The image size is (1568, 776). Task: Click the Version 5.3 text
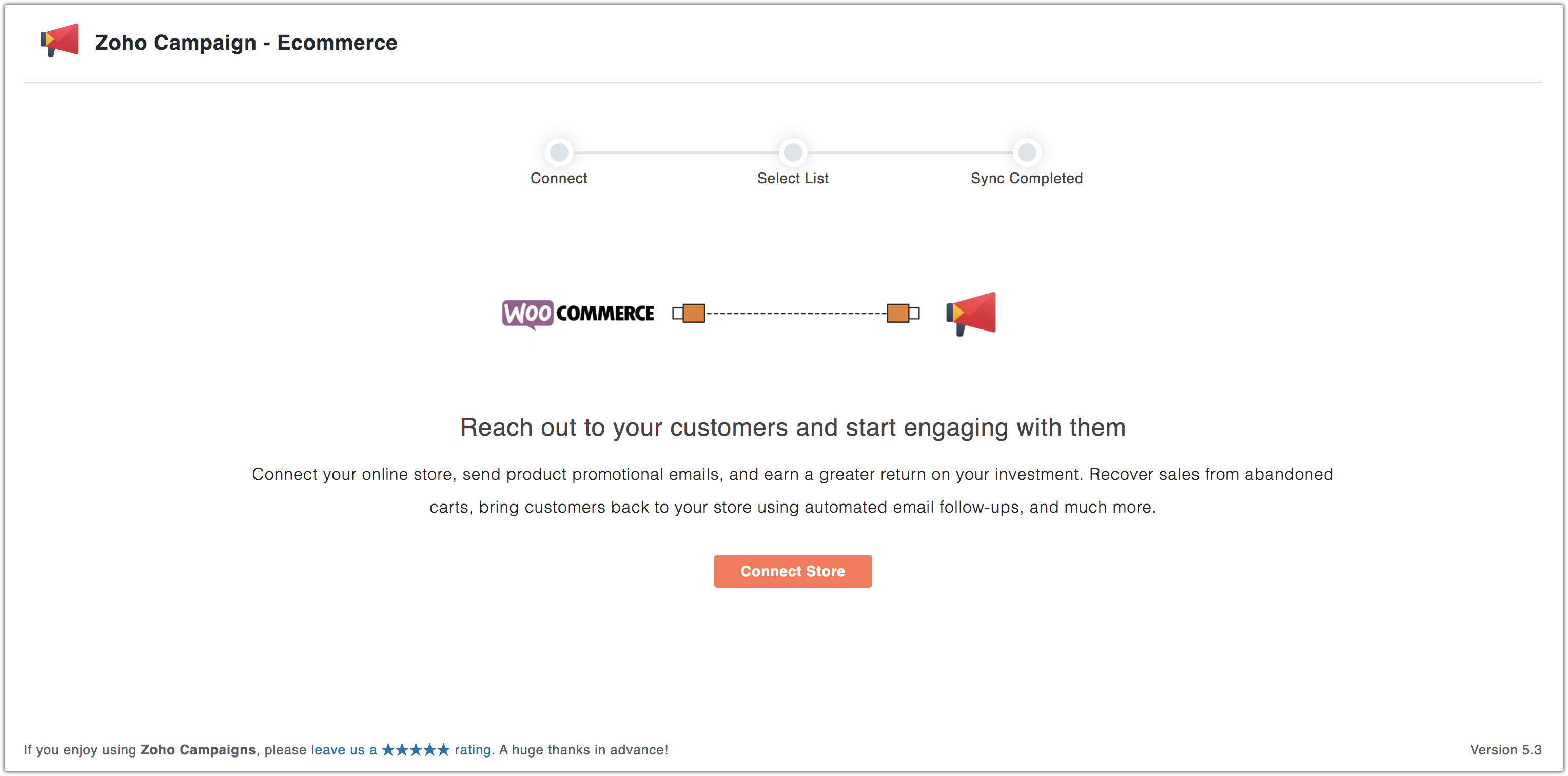click(x=1505, y=750)
